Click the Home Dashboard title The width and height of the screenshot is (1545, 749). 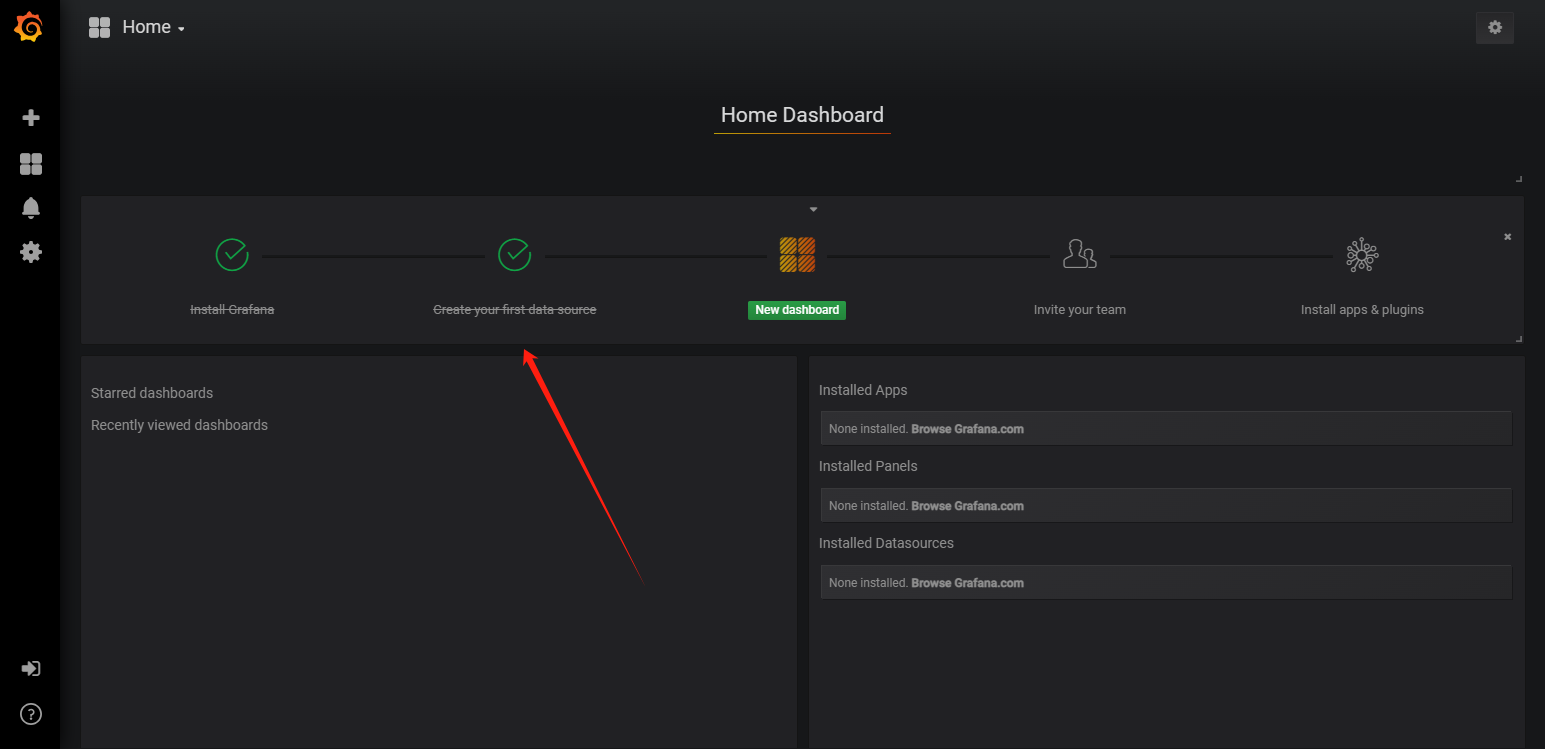click(x=802, y=115)
